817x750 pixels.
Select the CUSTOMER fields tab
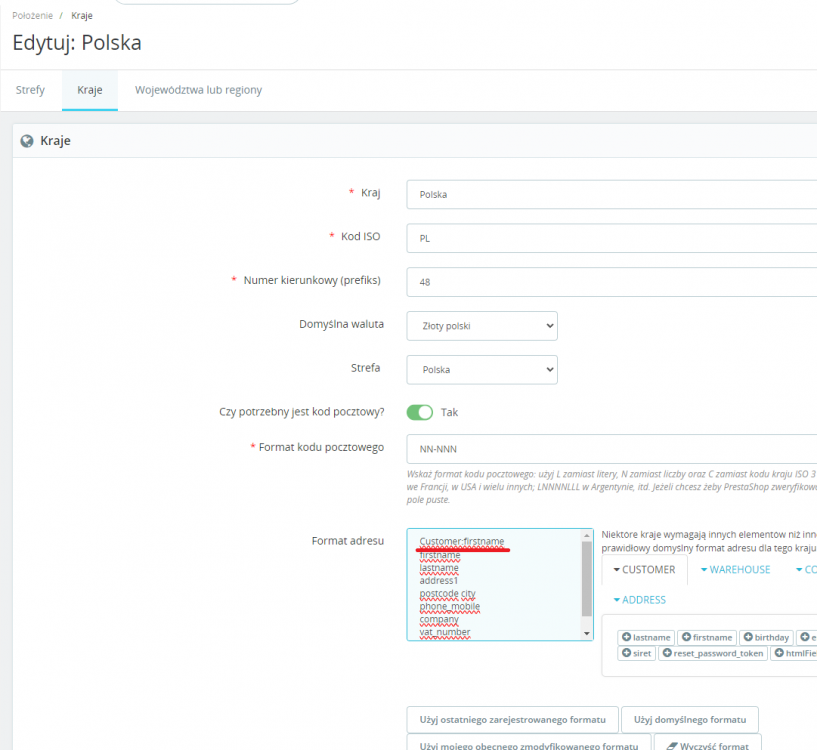643,569
